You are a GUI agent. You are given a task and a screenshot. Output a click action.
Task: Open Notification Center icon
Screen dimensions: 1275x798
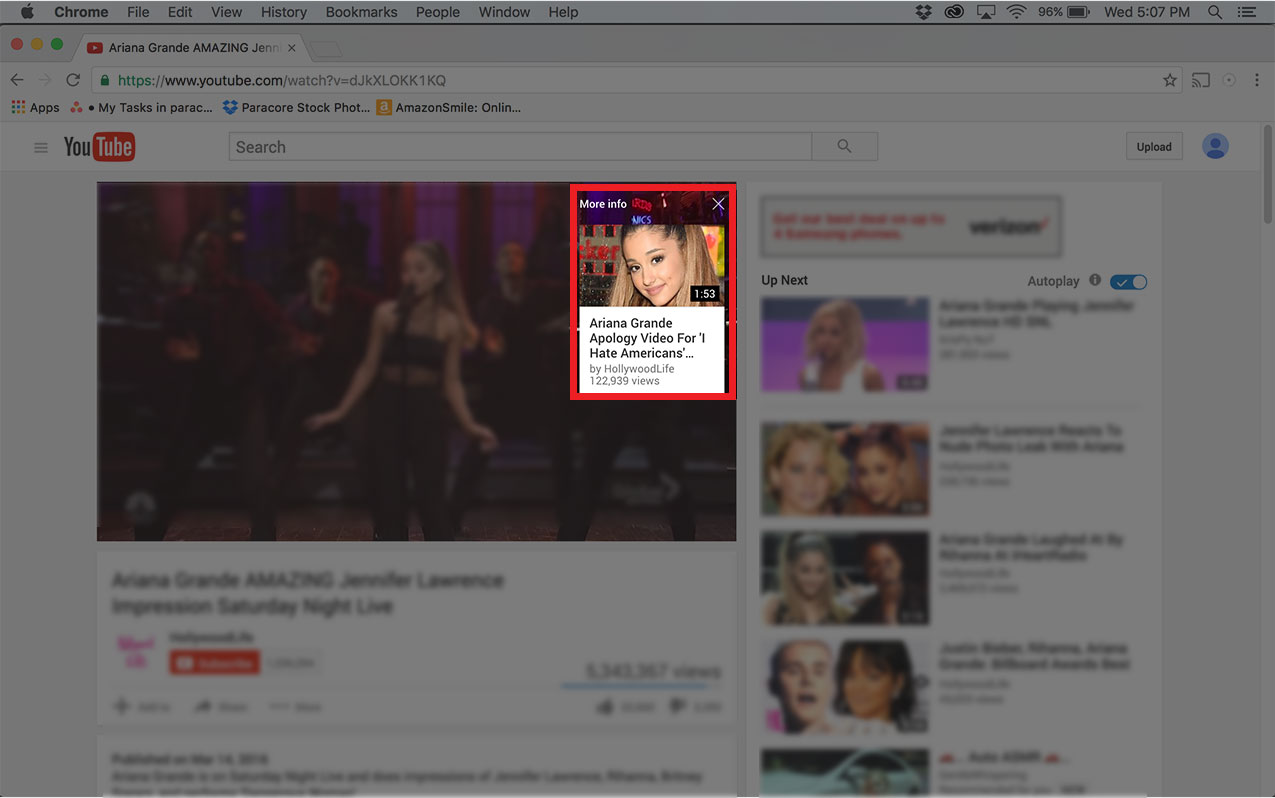click(x=1246, y=12)
